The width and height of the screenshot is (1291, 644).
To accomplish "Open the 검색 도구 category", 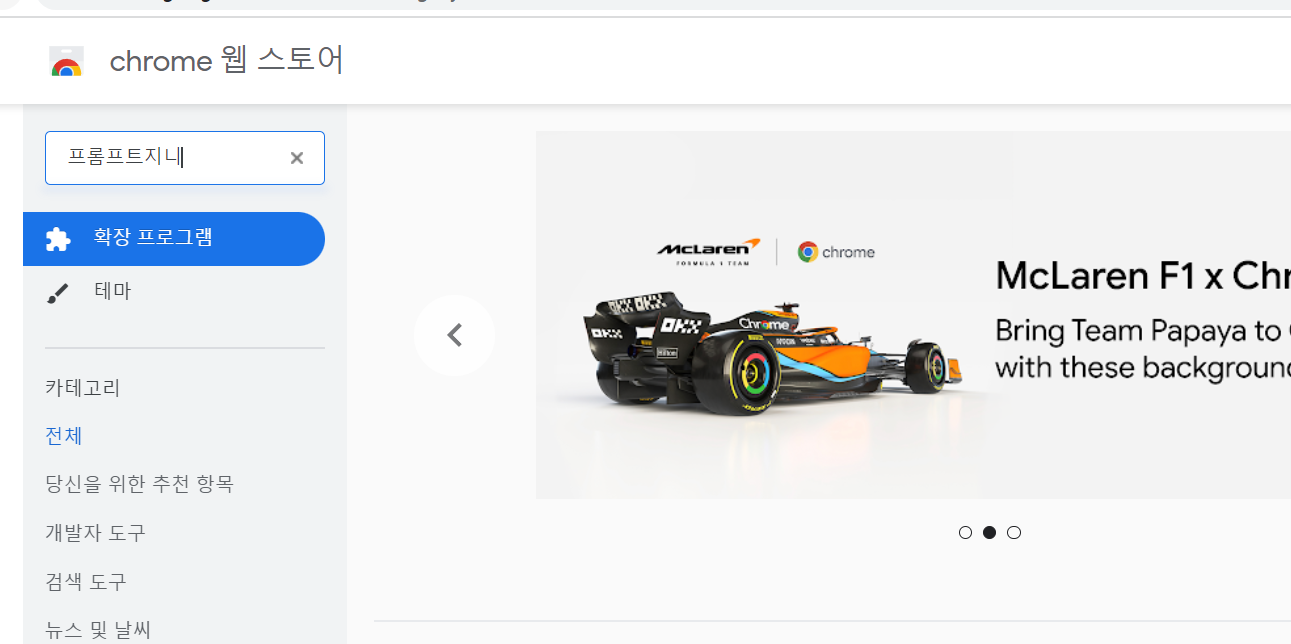I will pyautogui.click(x=86, y=582).
